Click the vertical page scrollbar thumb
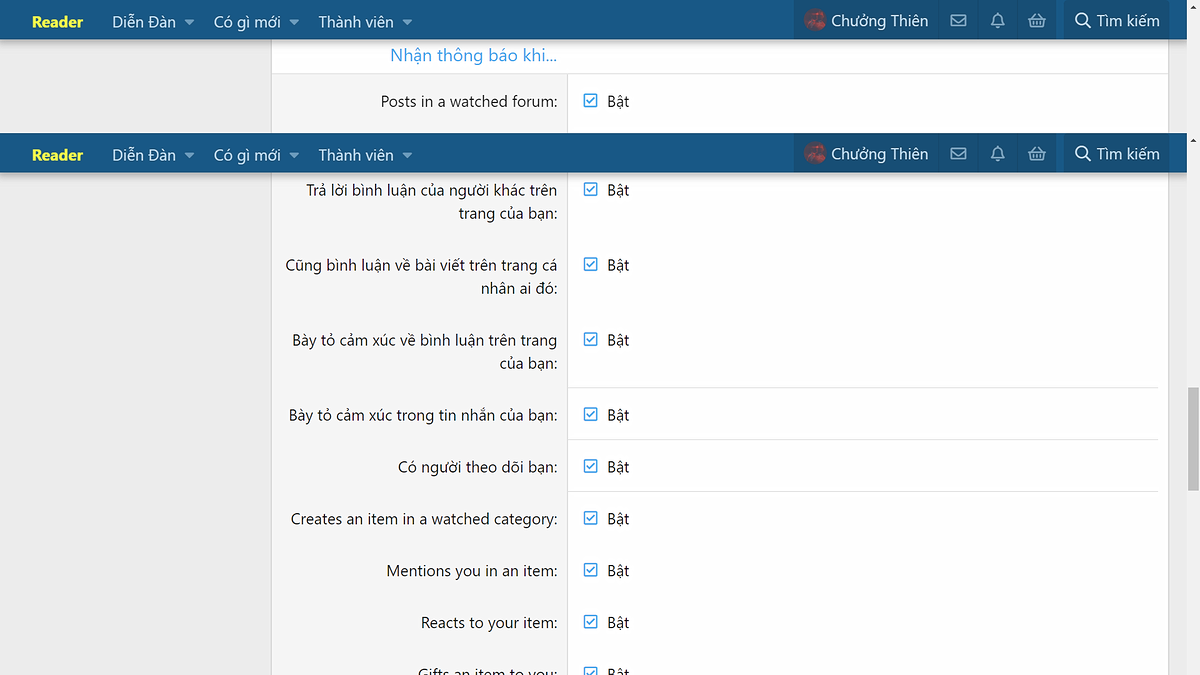The height and width of the screenshot is (675, 1200). pyautogui.click(x=1192, y=440)
